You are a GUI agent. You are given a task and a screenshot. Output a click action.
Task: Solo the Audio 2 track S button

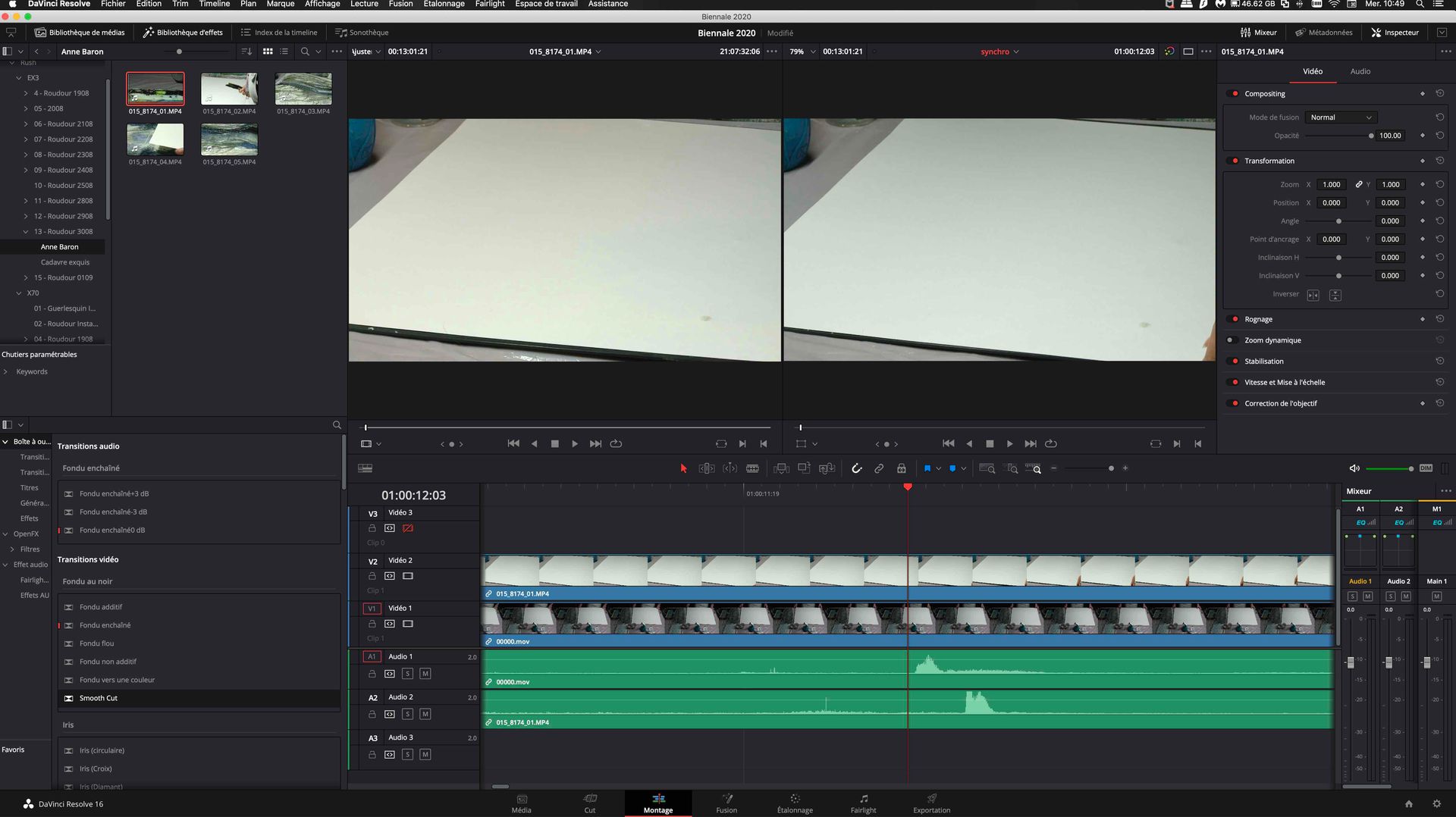[x=407, y=714]
